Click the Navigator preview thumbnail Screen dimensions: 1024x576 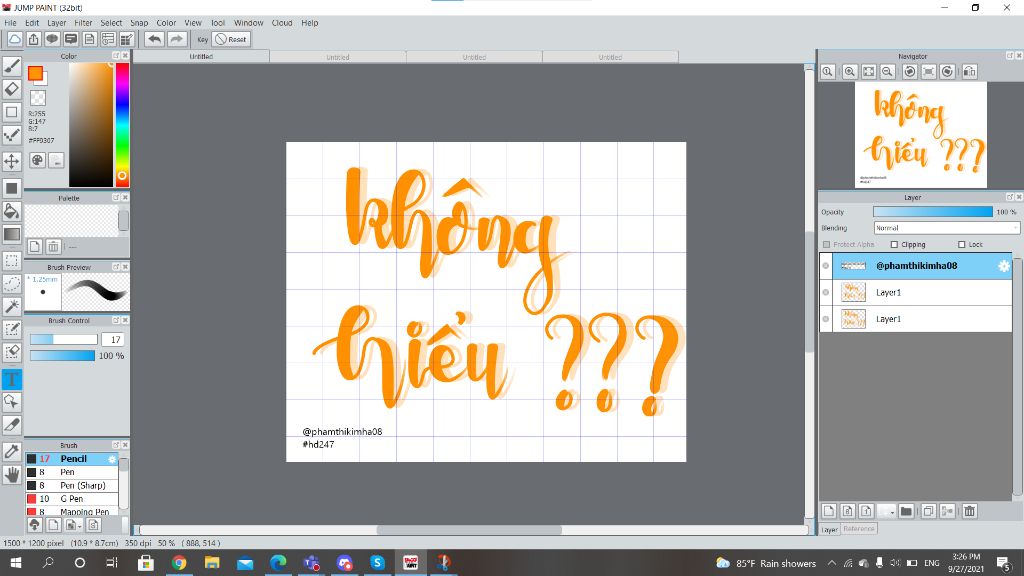921,135
